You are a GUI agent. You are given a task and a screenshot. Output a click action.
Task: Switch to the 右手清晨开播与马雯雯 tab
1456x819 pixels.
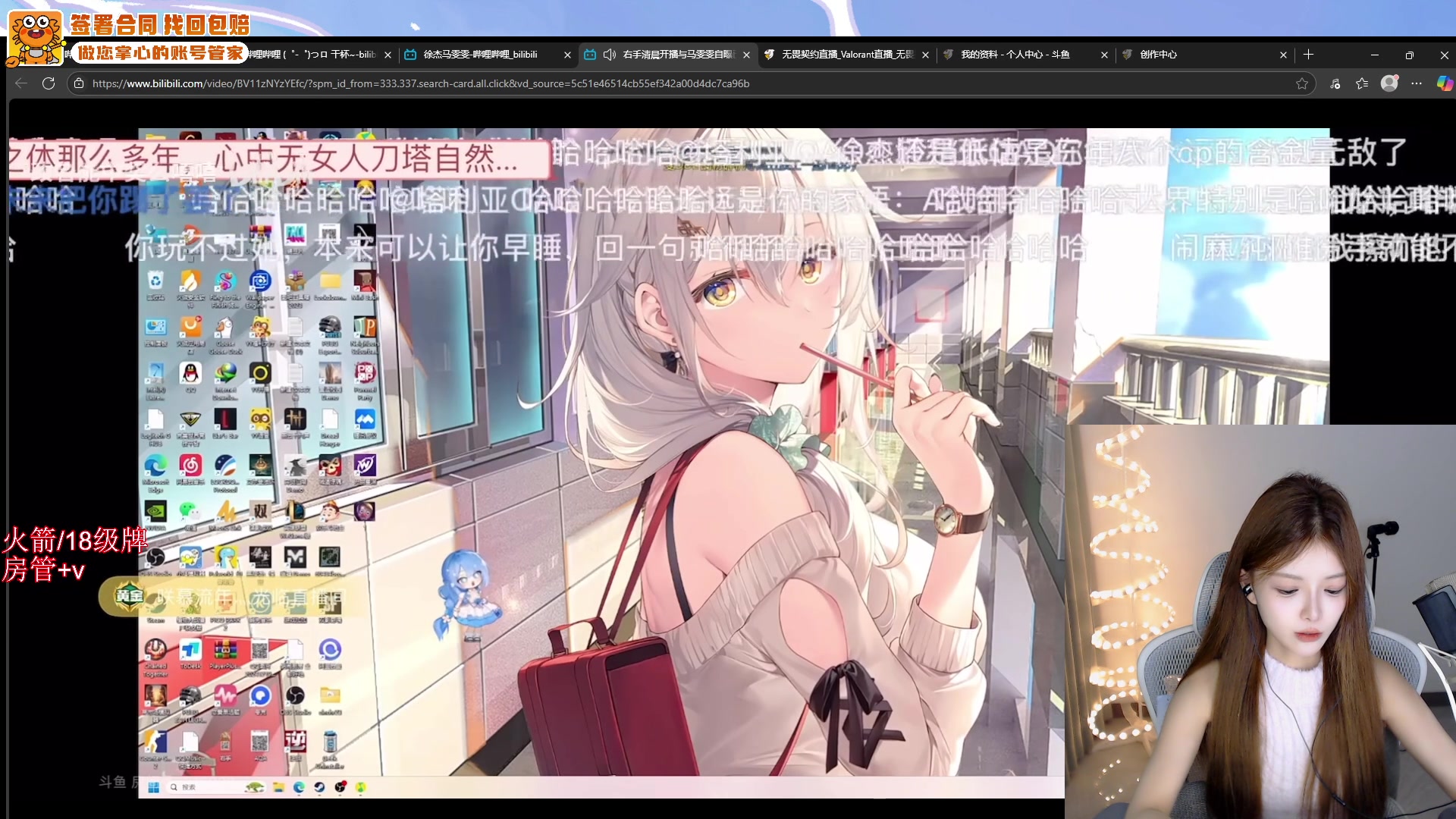point(667,55)
